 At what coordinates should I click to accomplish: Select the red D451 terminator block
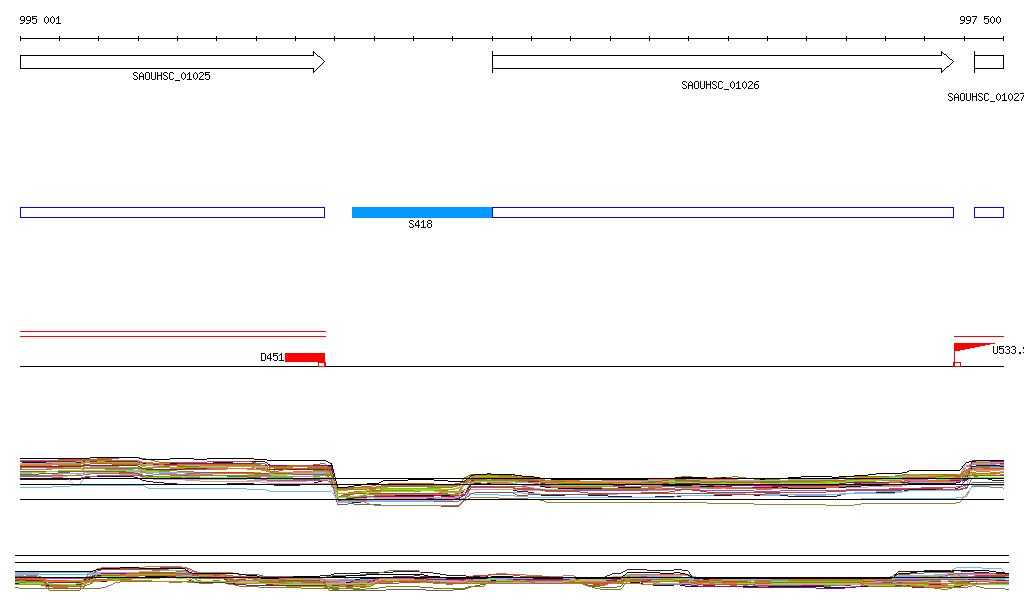coord(305,357)
